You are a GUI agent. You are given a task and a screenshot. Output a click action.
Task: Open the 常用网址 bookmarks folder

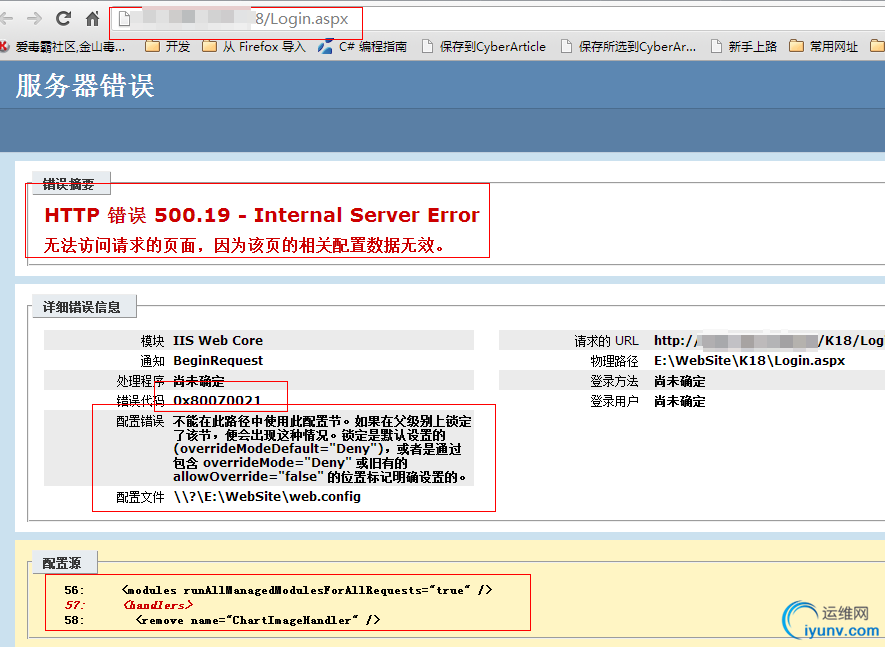(823, 46)
